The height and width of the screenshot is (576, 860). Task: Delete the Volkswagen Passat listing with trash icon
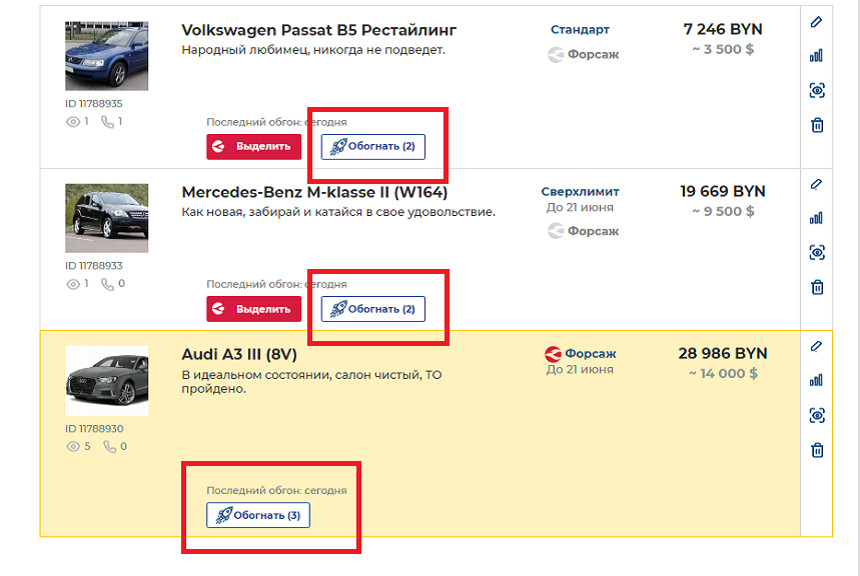pyautogui.click(x=817, y=125)
